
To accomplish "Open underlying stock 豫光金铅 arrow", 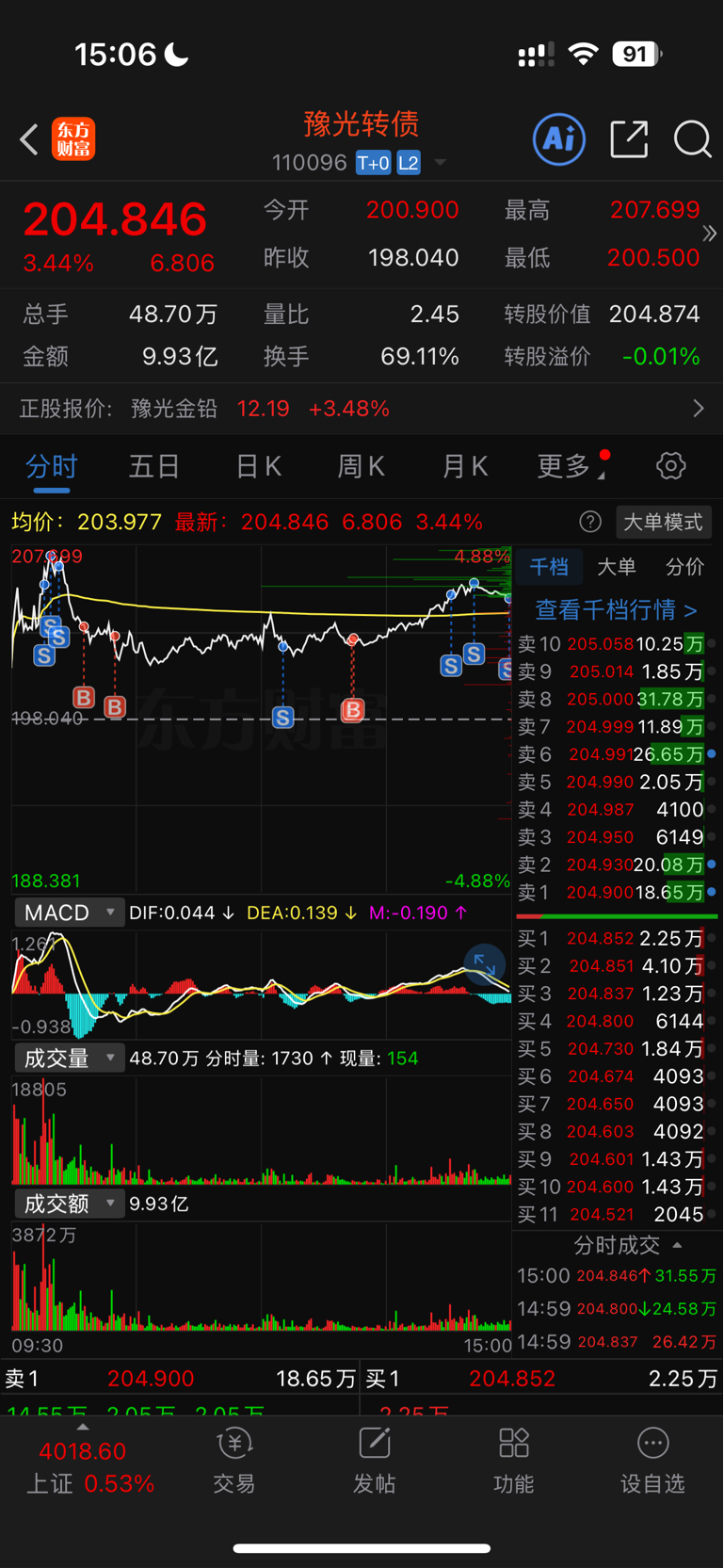I will 698,408.
